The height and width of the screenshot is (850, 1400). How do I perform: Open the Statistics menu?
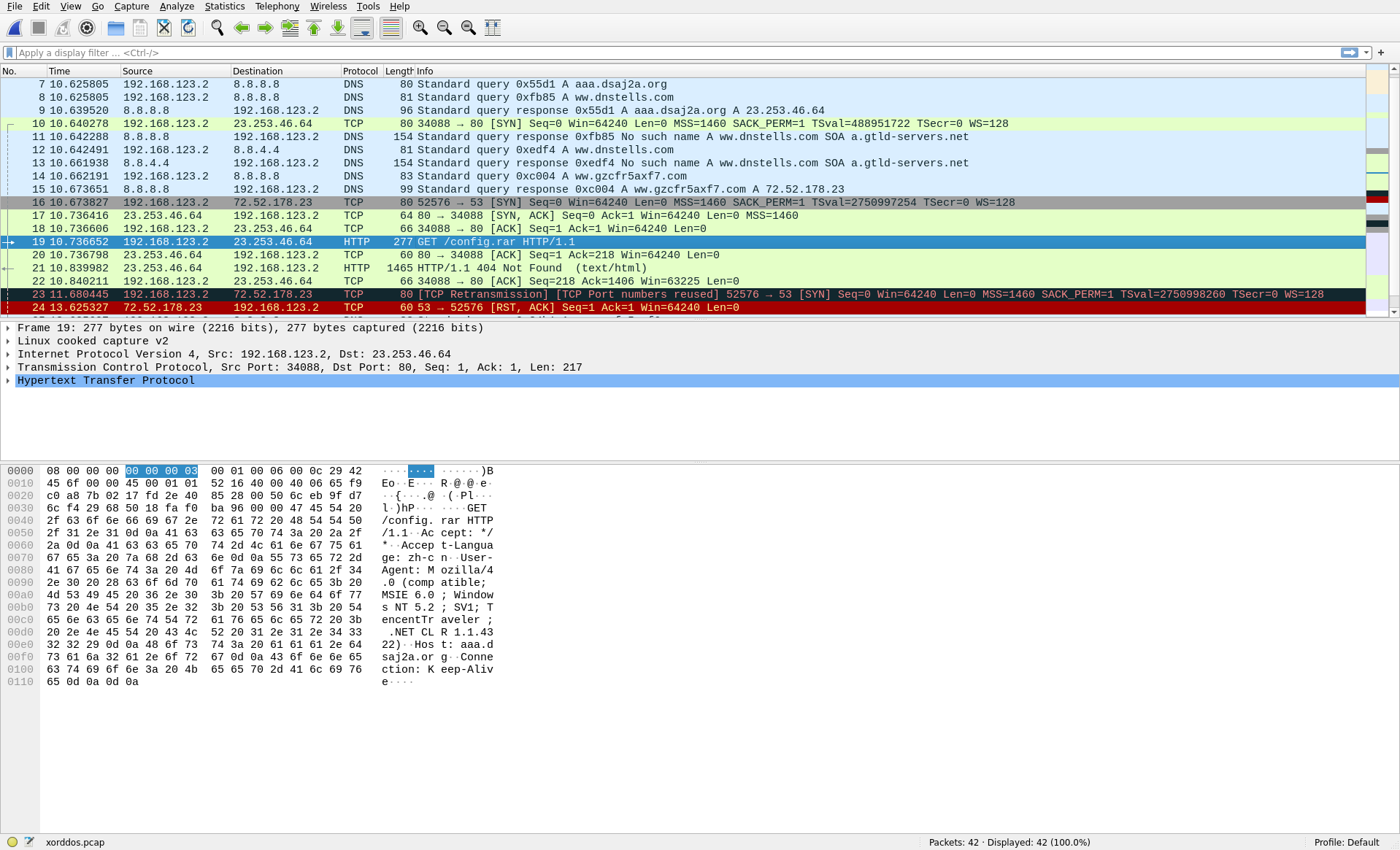[x=224, y=7]
